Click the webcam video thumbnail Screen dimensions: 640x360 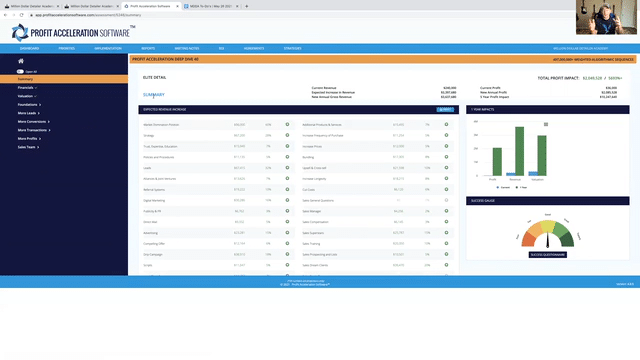[x=606, y=17]
